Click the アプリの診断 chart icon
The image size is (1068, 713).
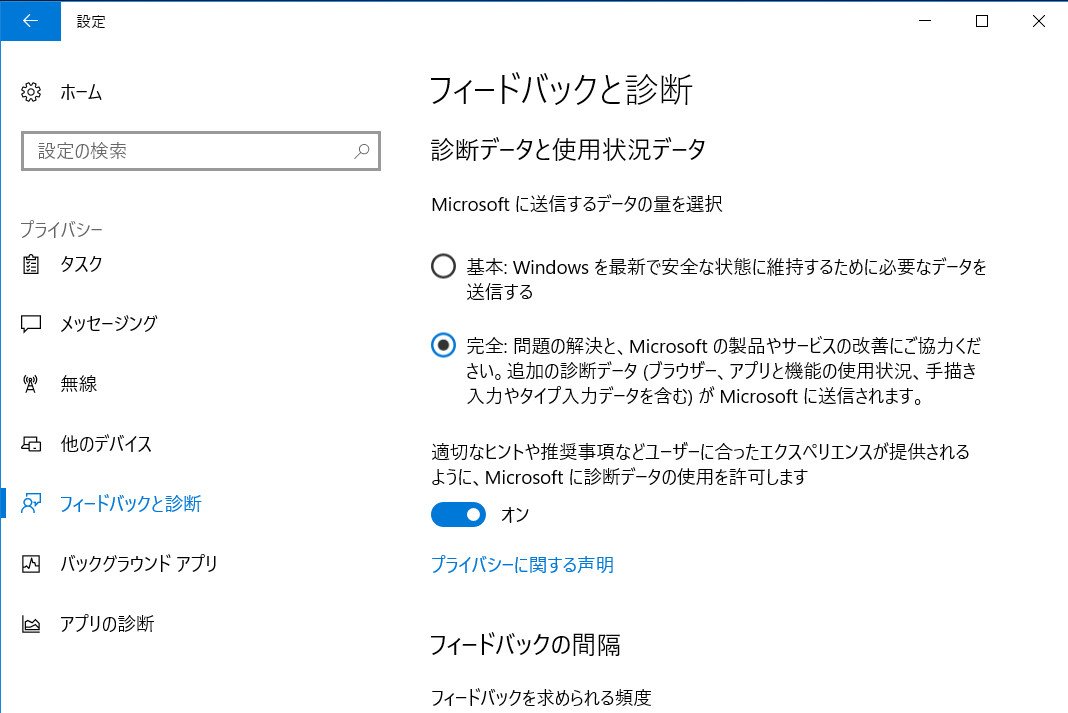click(31, 624)
